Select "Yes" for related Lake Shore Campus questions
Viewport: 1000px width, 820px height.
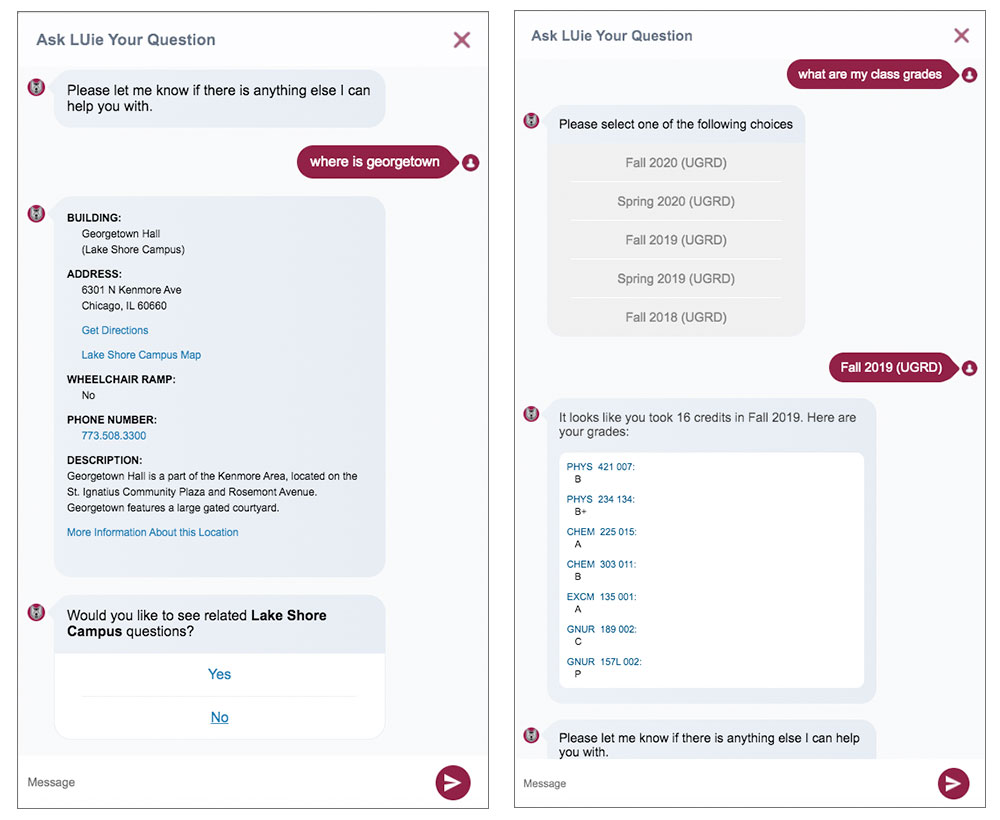(219, 674)
